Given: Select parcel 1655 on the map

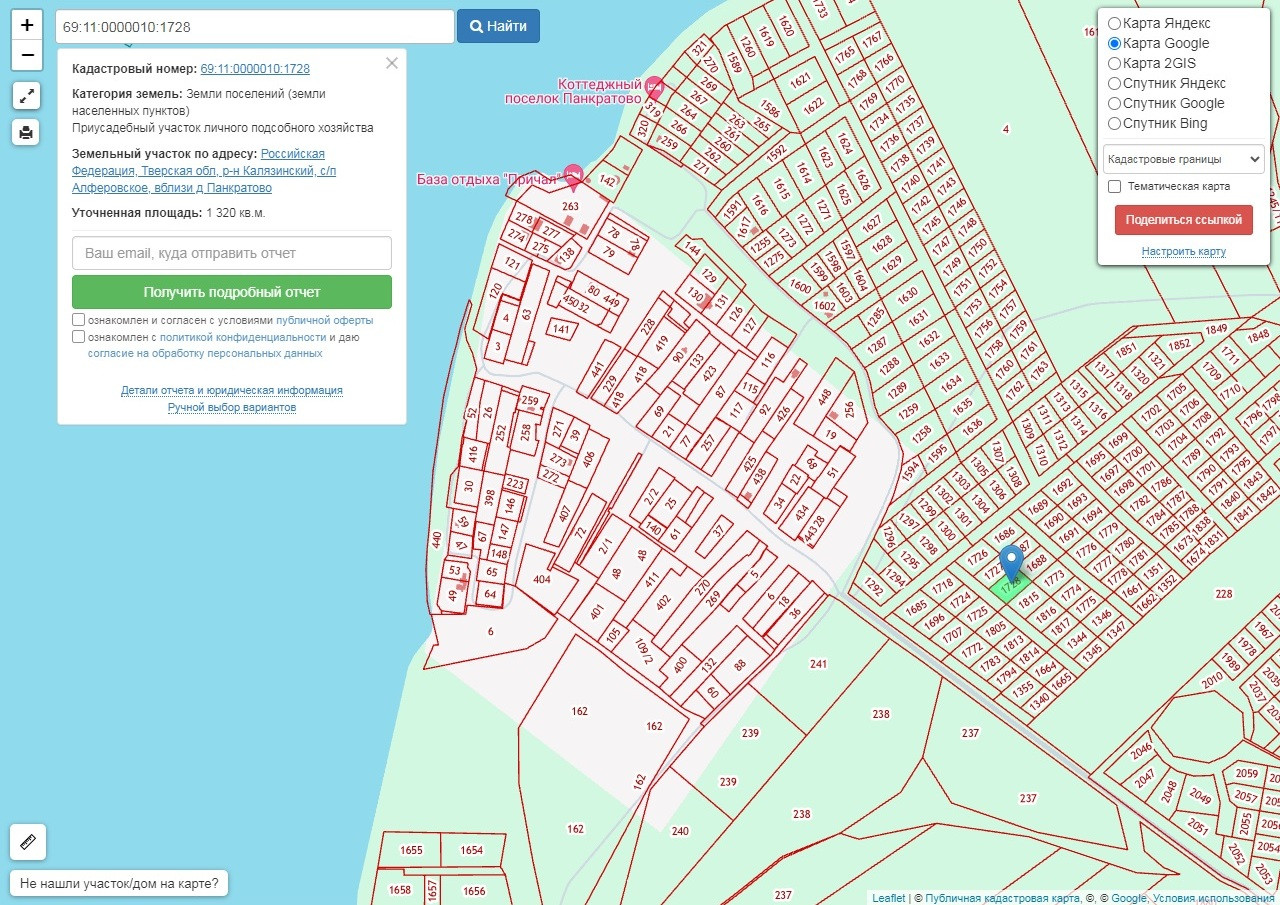Looking at the screenshot, I should pos(411,851).
